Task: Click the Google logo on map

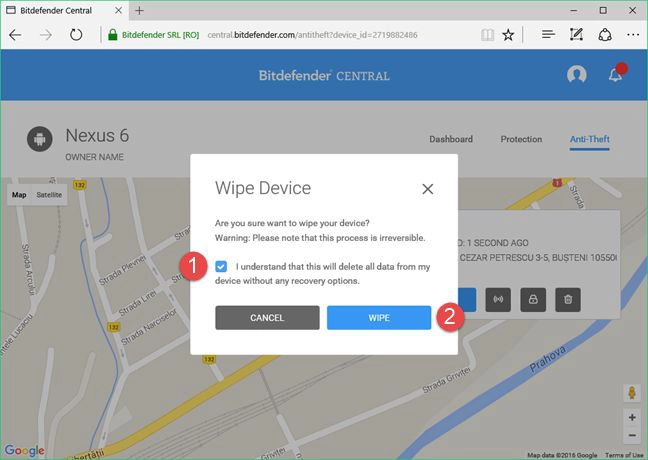Action: pyautogui.click(x=24, y=450)
